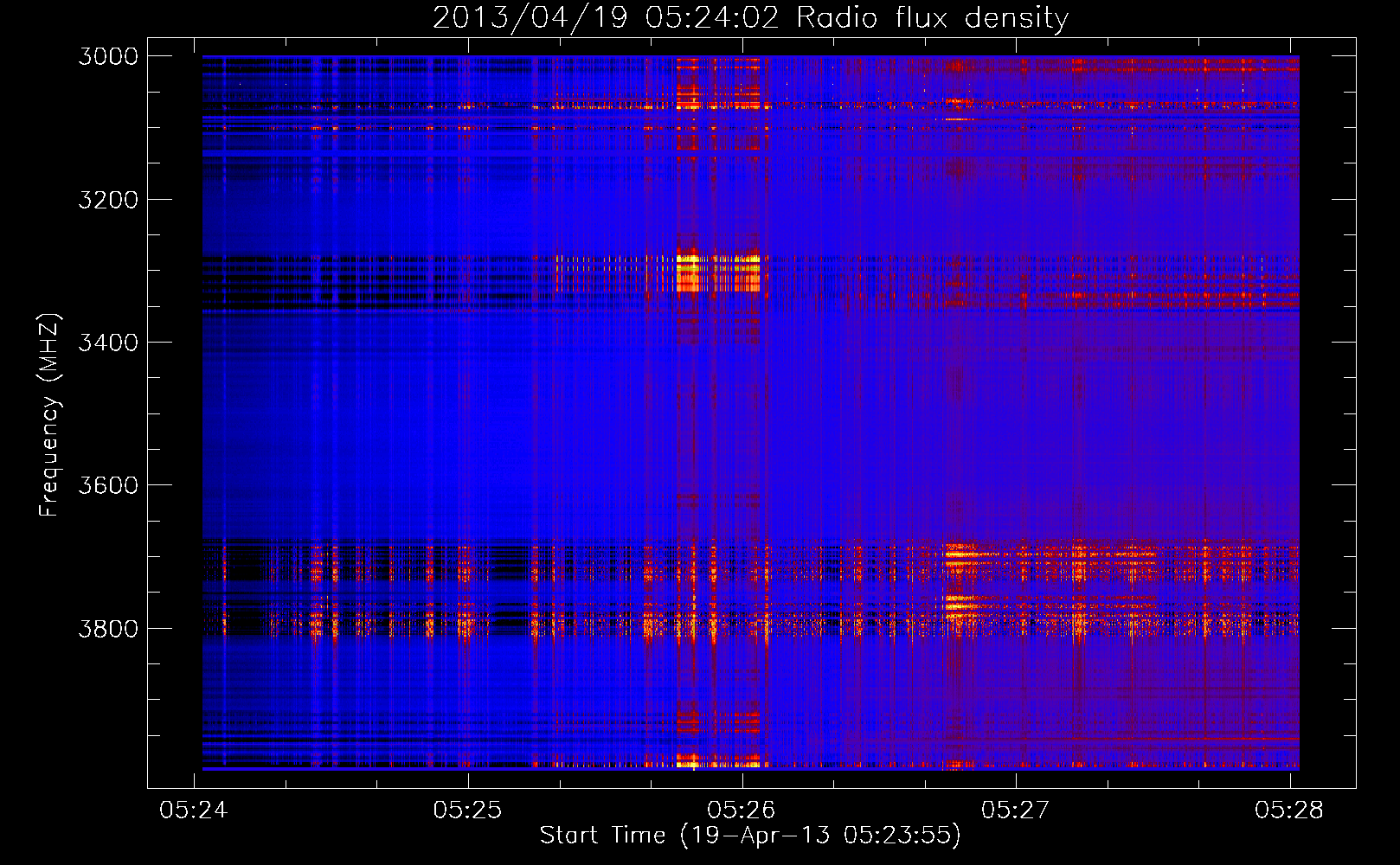The width and height of the screenshot is (1400, 865).
Task: Click the plot title 'Radio flux density'
Action: tap(750, 17)
